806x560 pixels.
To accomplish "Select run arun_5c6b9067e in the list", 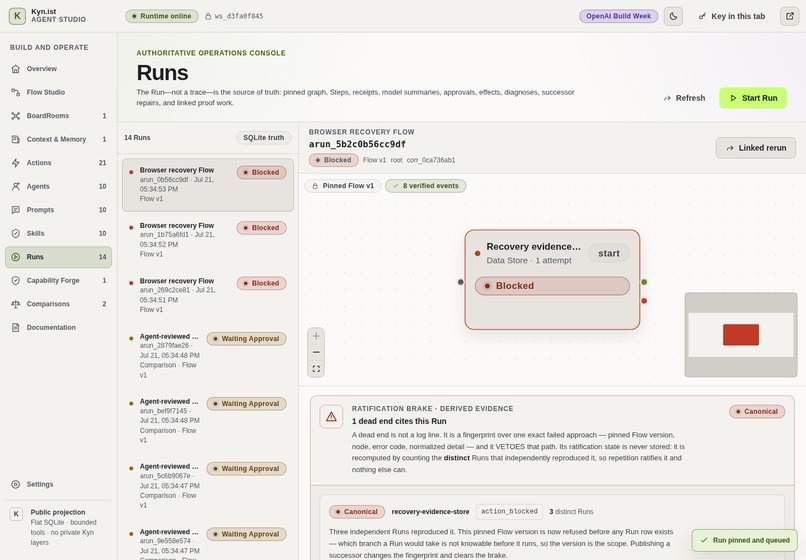I will coord(208,486).
